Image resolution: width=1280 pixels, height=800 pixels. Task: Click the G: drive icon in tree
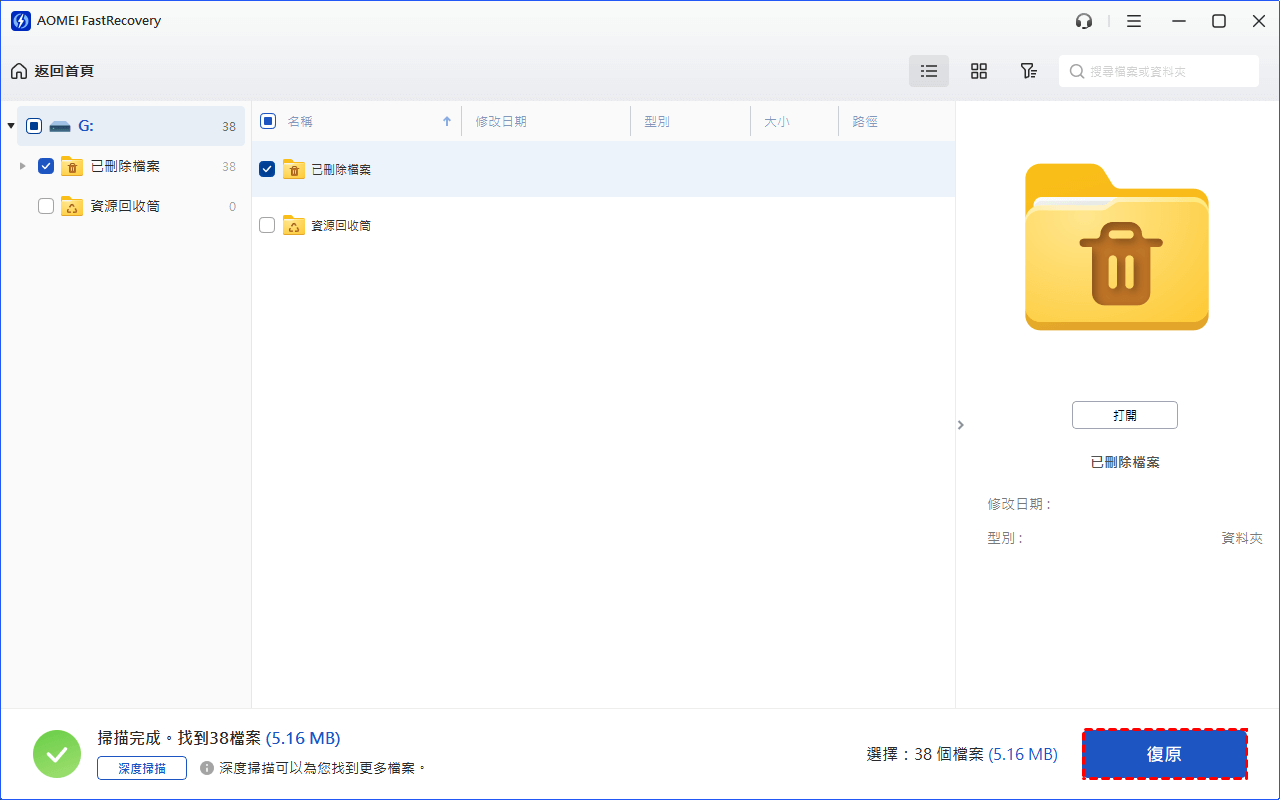click(x=59, y=127)
